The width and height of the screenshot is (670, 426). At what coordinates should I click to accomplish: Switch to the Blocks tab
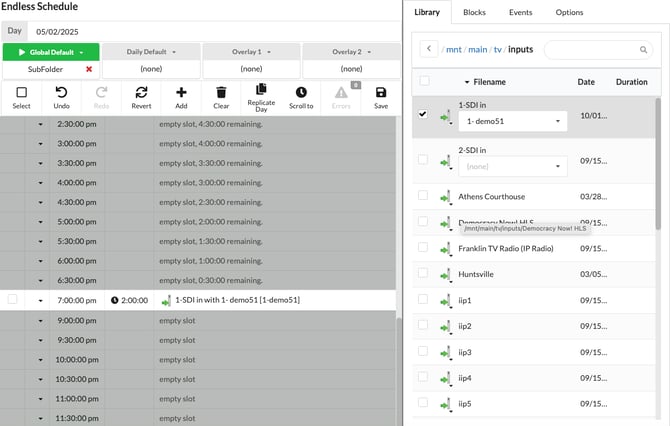click(475, 12)
